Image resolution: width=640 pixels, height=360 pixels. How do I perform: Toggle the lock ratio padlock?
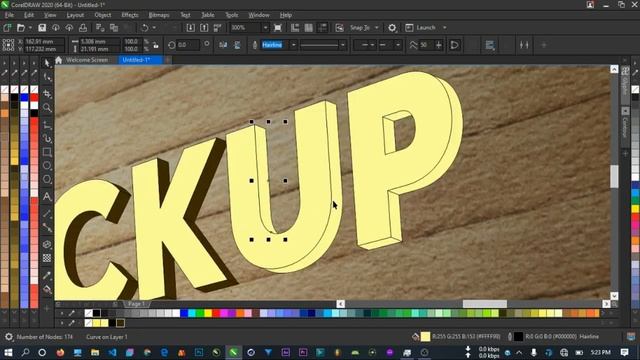156,45
